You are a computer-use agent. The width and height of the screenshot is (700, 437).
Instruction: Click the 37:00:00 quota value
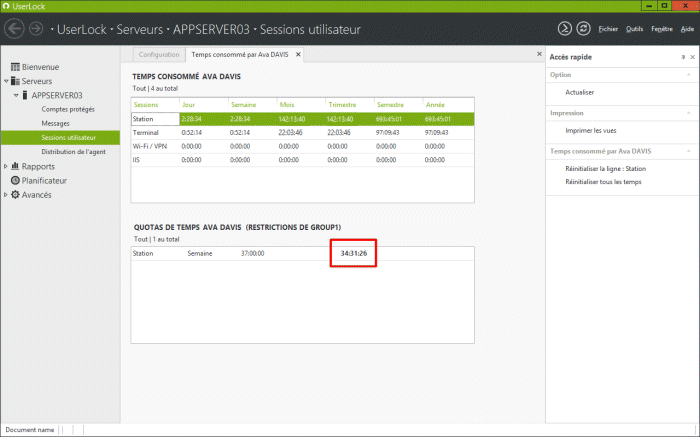click(252, 254)
